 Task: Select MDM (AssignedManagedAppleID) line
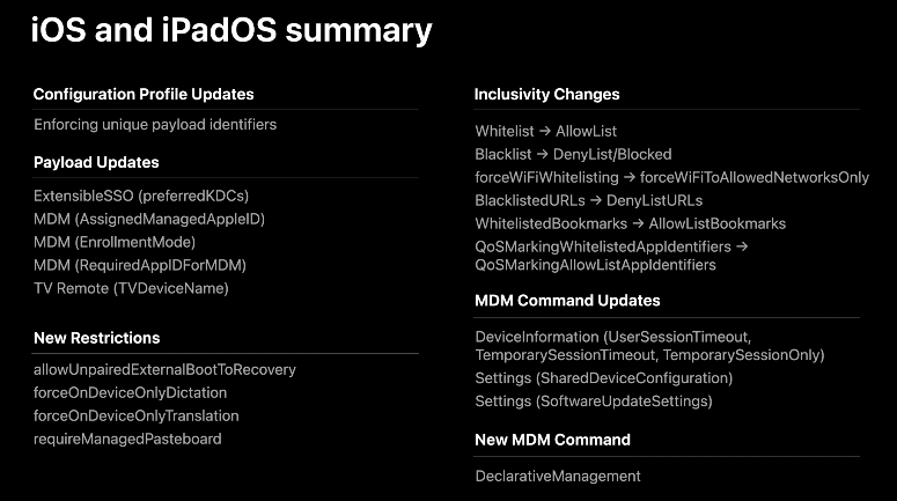(x=149, y=219)
